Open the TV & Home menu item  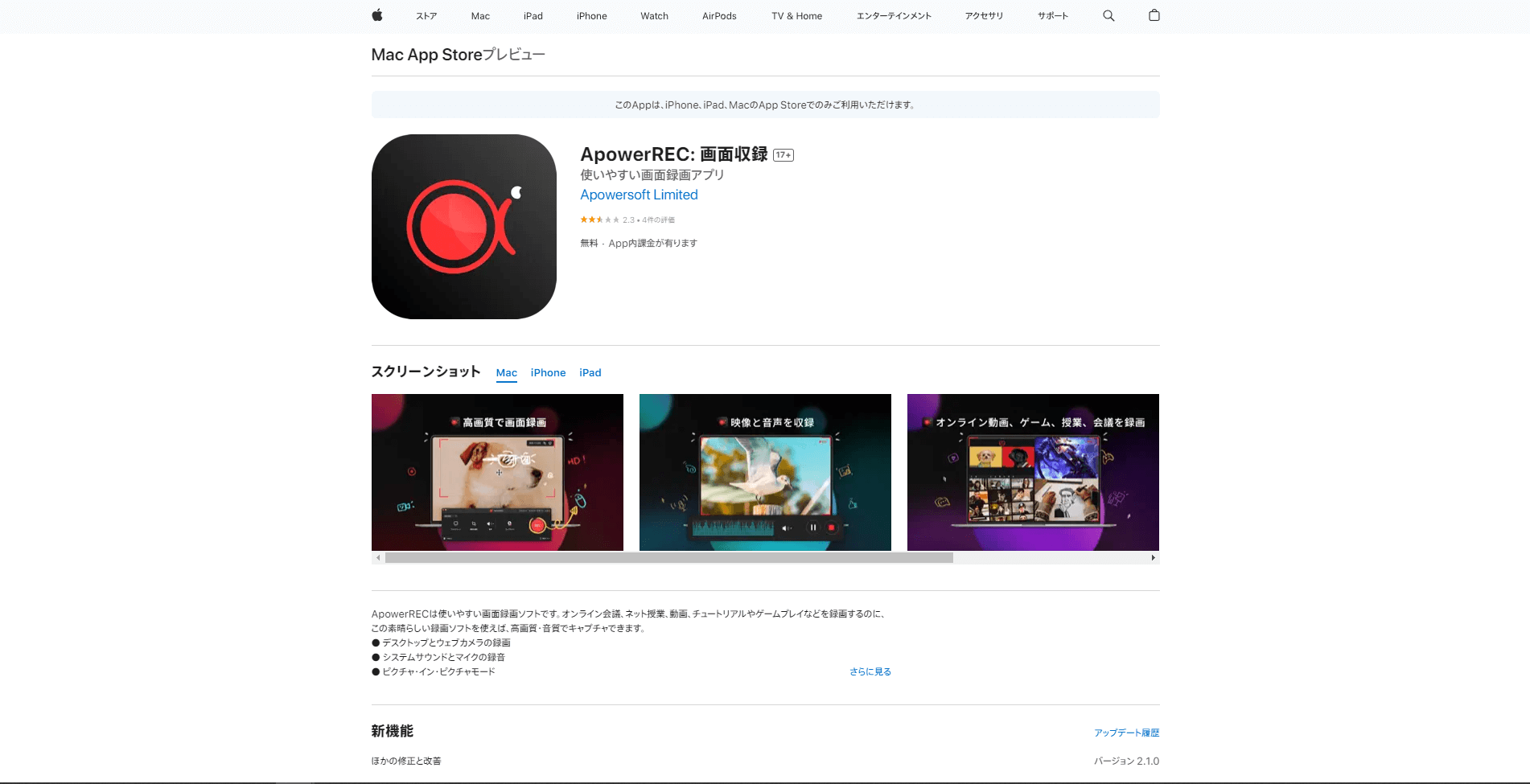[x=797, y=16]
